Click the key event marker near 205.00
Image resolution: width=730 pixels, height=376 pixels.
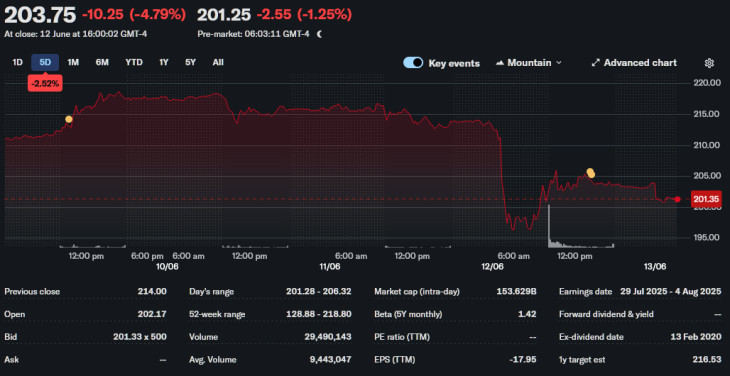pyautogui.click(x=590, y=173)
